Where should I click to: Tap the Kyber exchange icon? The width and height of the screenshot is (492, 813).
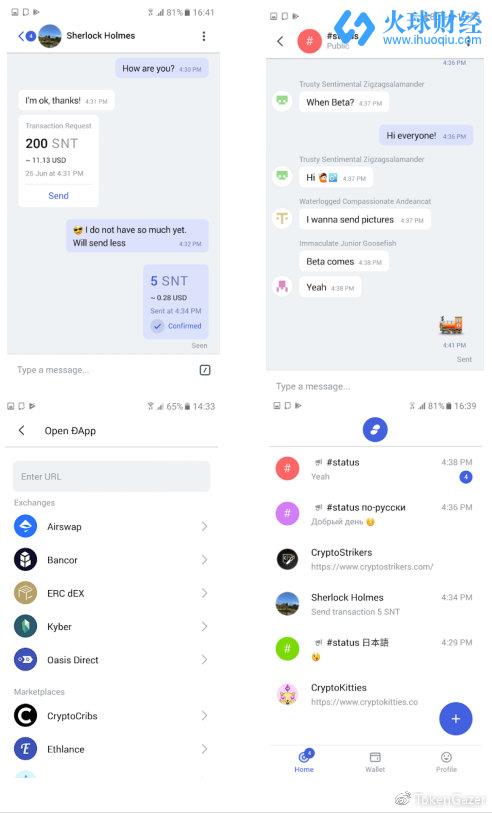[x=25, y=626]
